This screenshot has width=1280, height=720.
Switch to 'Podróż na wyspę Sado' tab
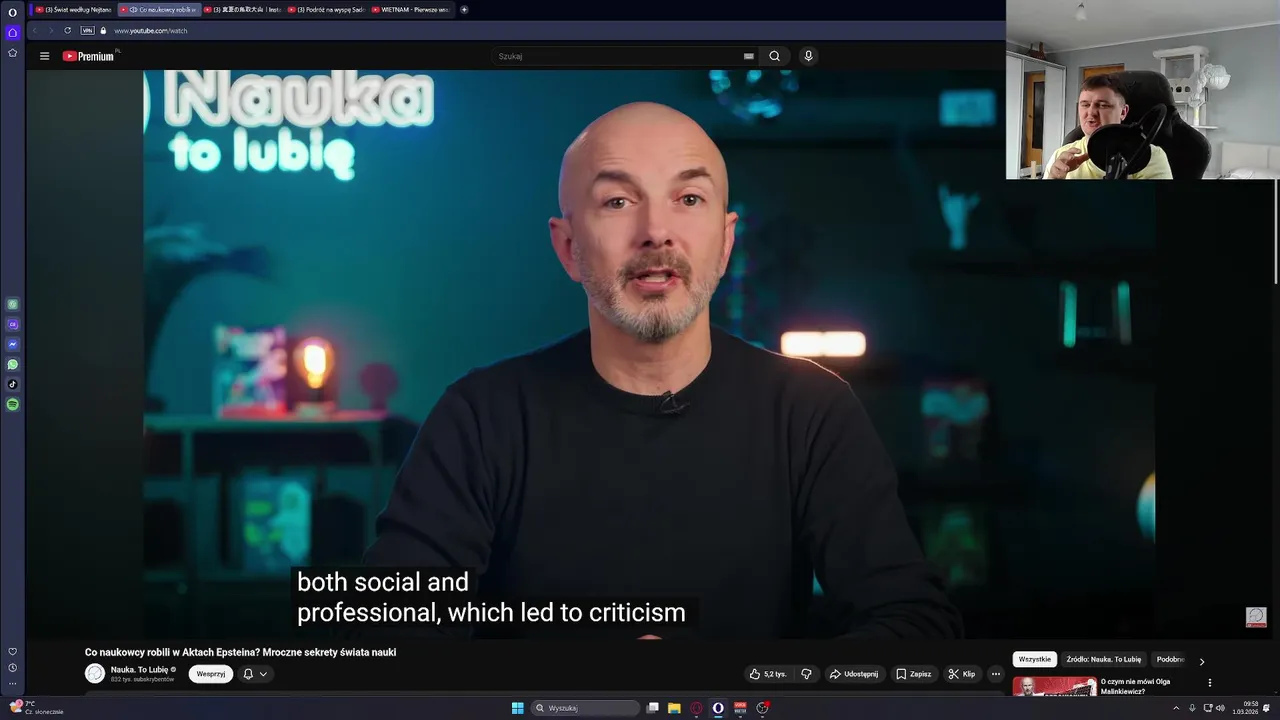pos(326,9)
